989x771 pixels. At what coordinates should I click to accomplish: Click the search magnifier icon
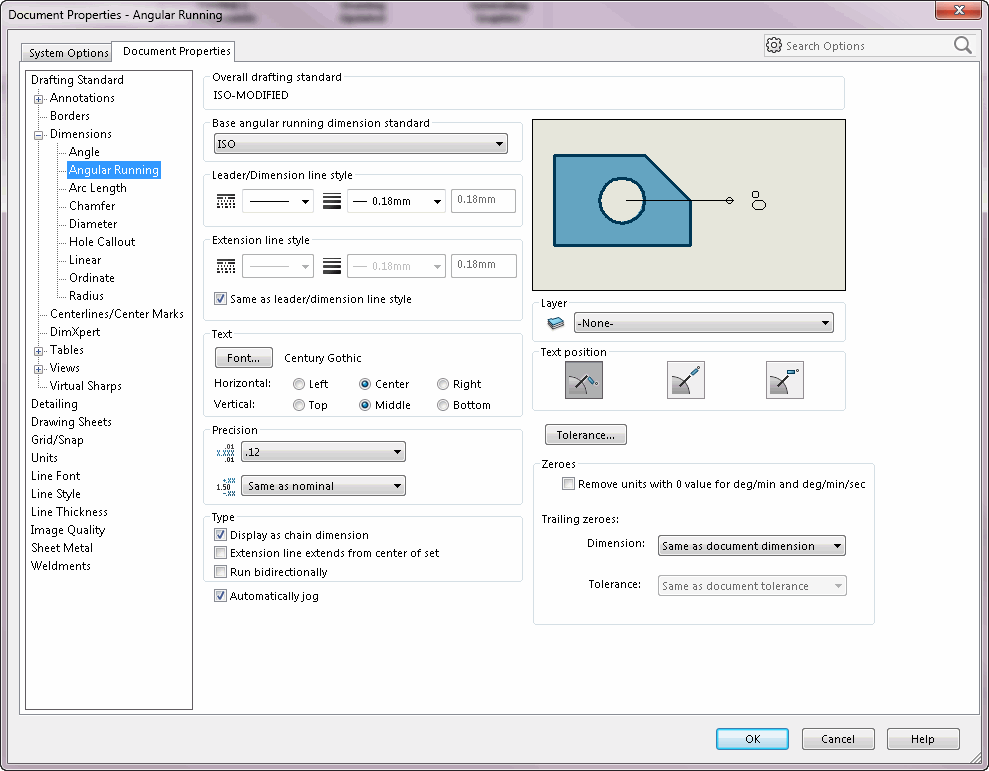963,45
